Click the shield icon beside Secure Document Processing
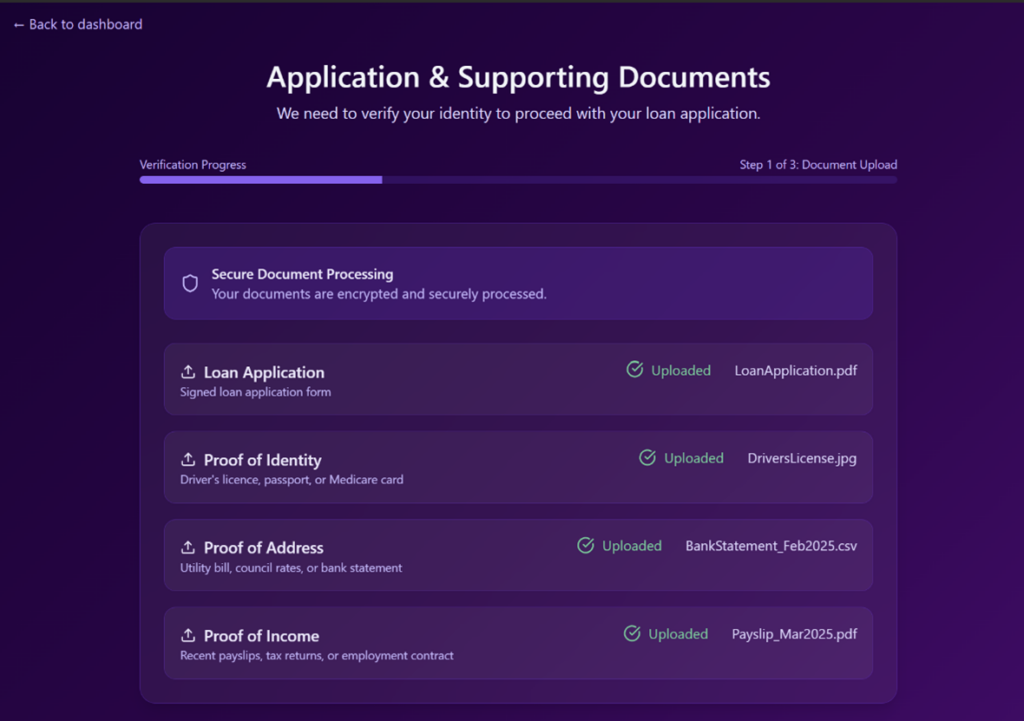 (x=190, y=283)
